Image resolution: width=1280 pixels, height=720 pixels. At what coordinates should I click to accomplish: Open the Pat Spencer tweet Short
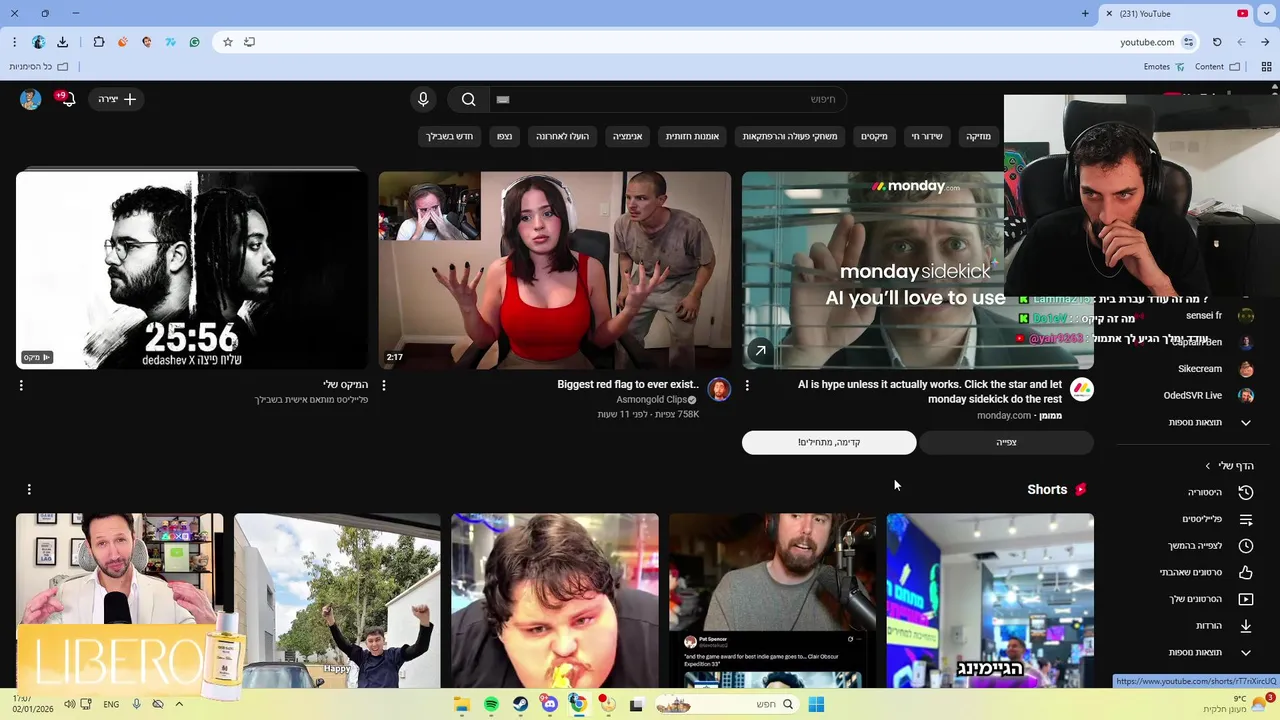coord(772,600)
